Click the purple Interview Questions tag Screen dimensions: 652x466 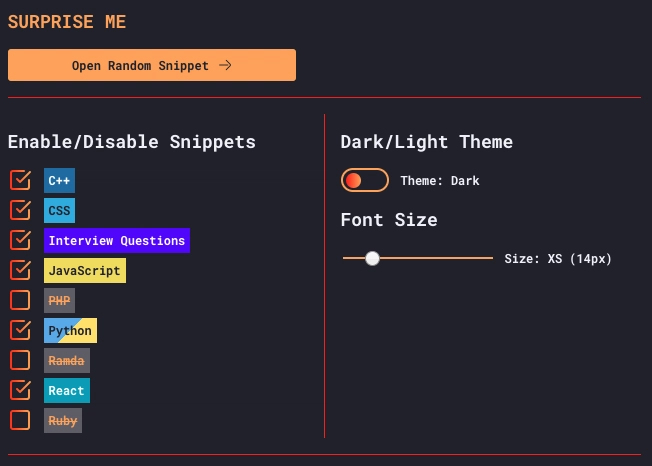(117, 241)
